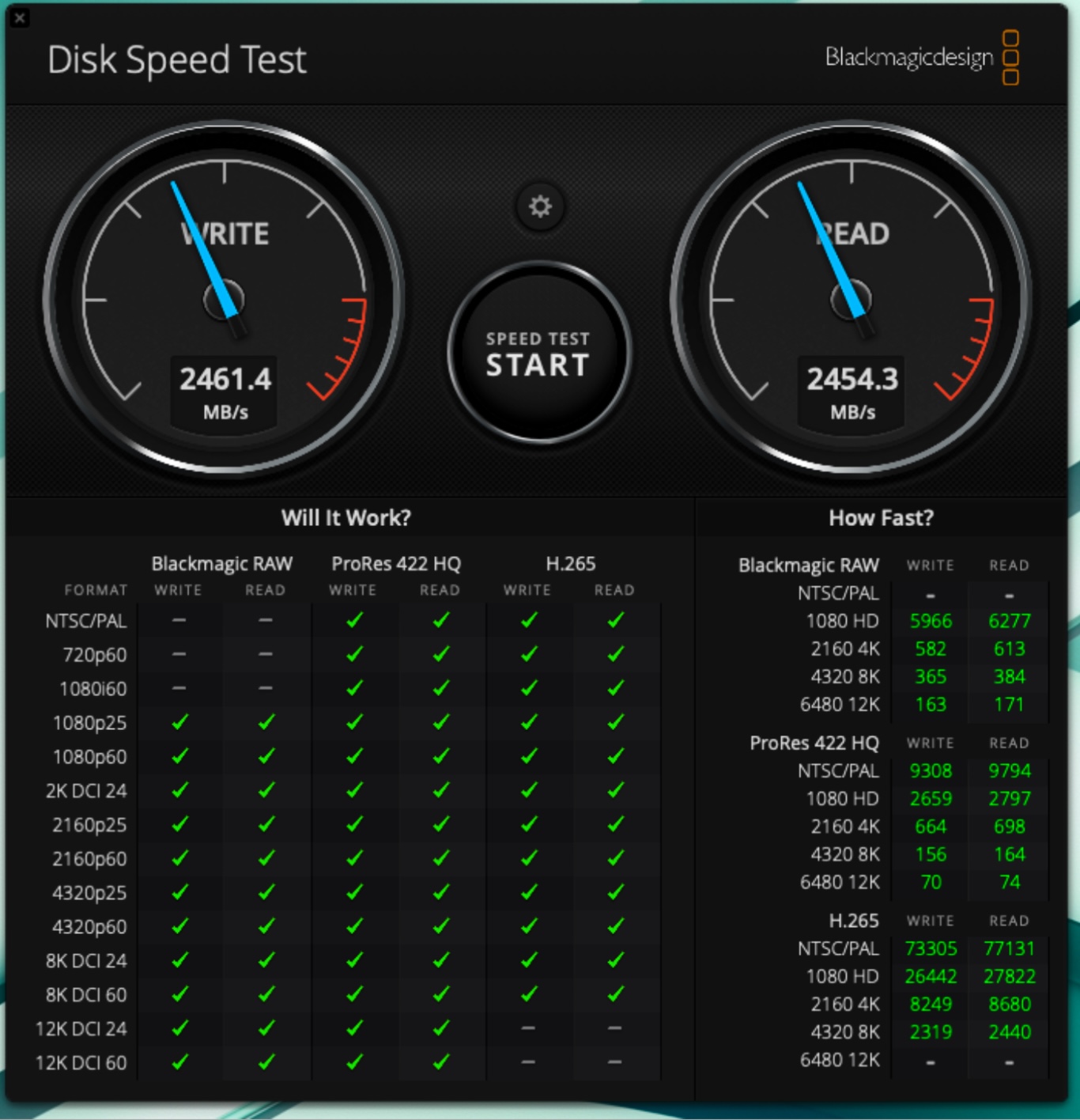1080x1120 pixels.
Task: Click the 12K DCI 24 row label
Action: pos(81,1029)
